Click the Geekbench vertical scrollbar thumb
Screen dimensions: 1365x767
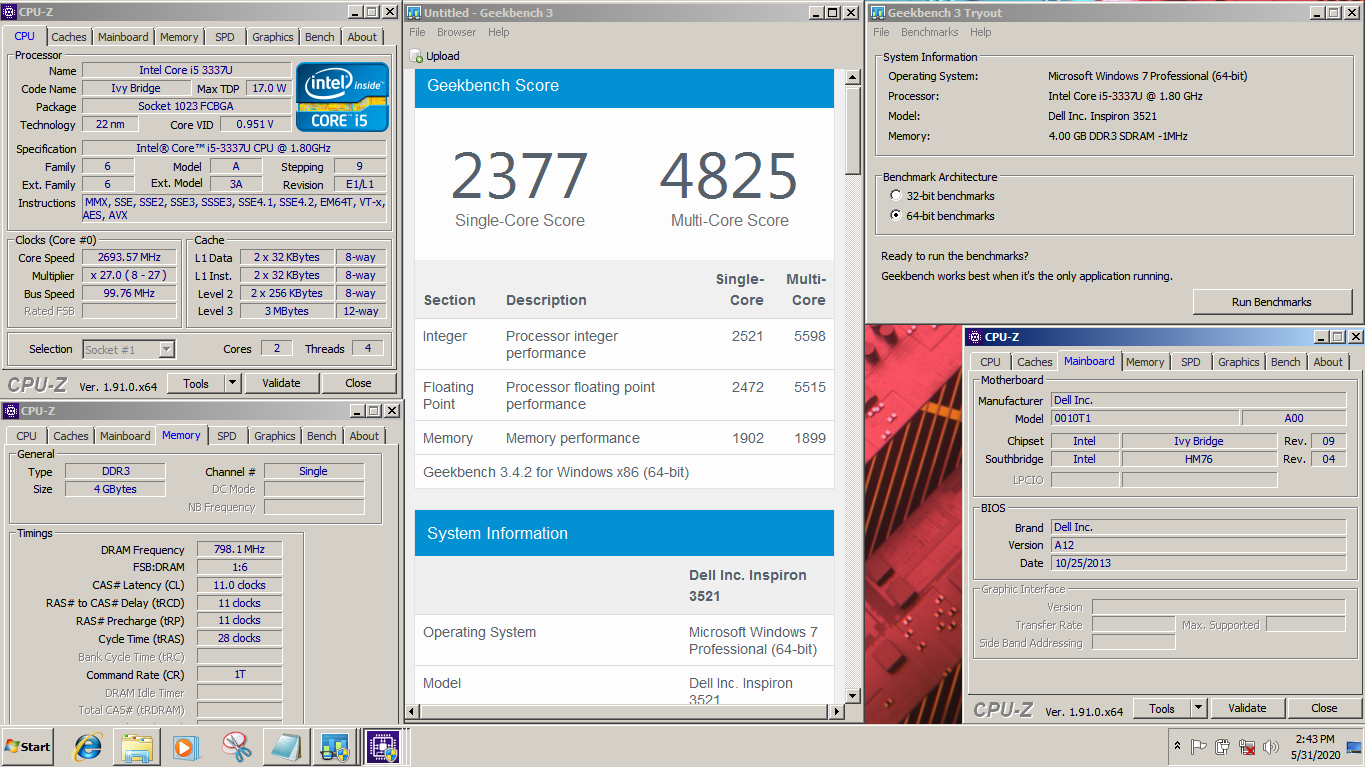click(x=853, y=131)
